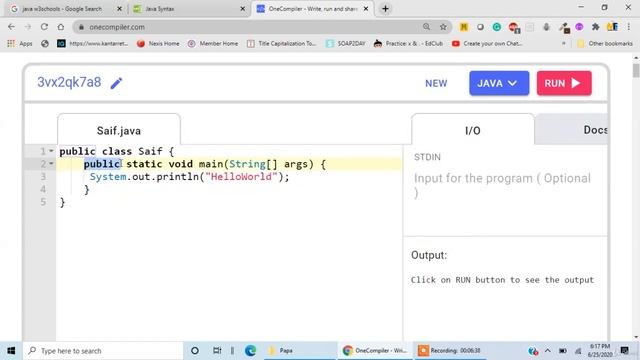Image resolution: width=640 pixels, height=360 pixels.
Task: Open the Chrome three-dot menu
Action: coord(629,27)
